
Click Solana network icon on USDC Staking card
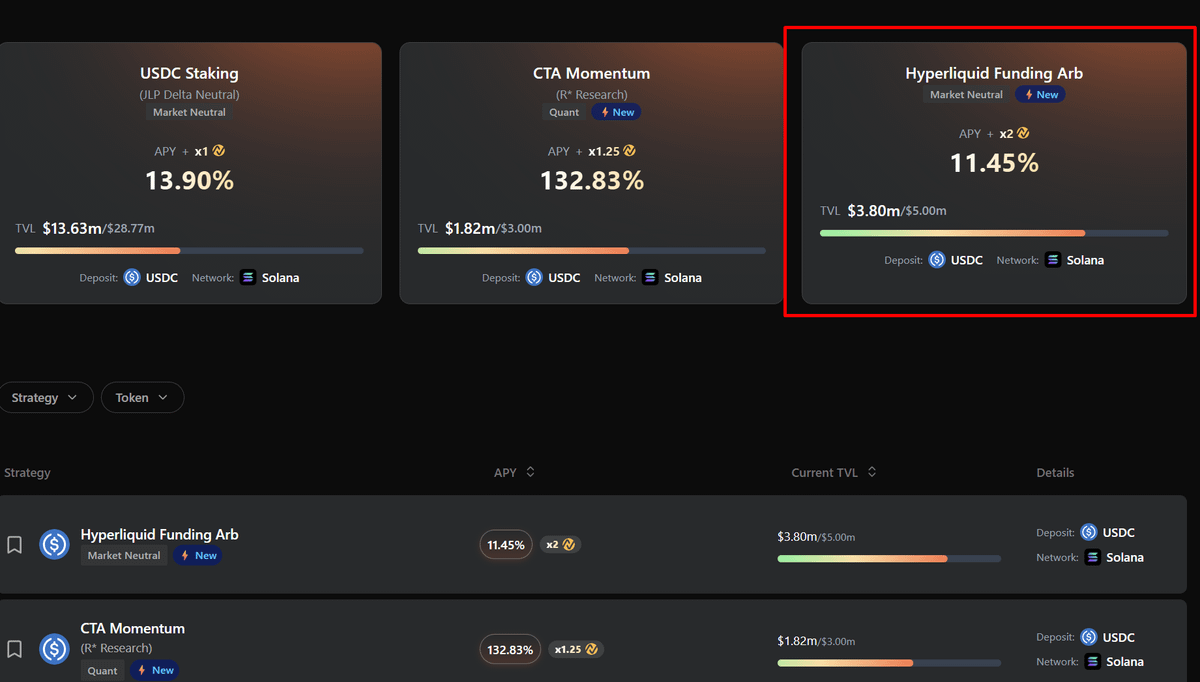click(x=248, y=277)
